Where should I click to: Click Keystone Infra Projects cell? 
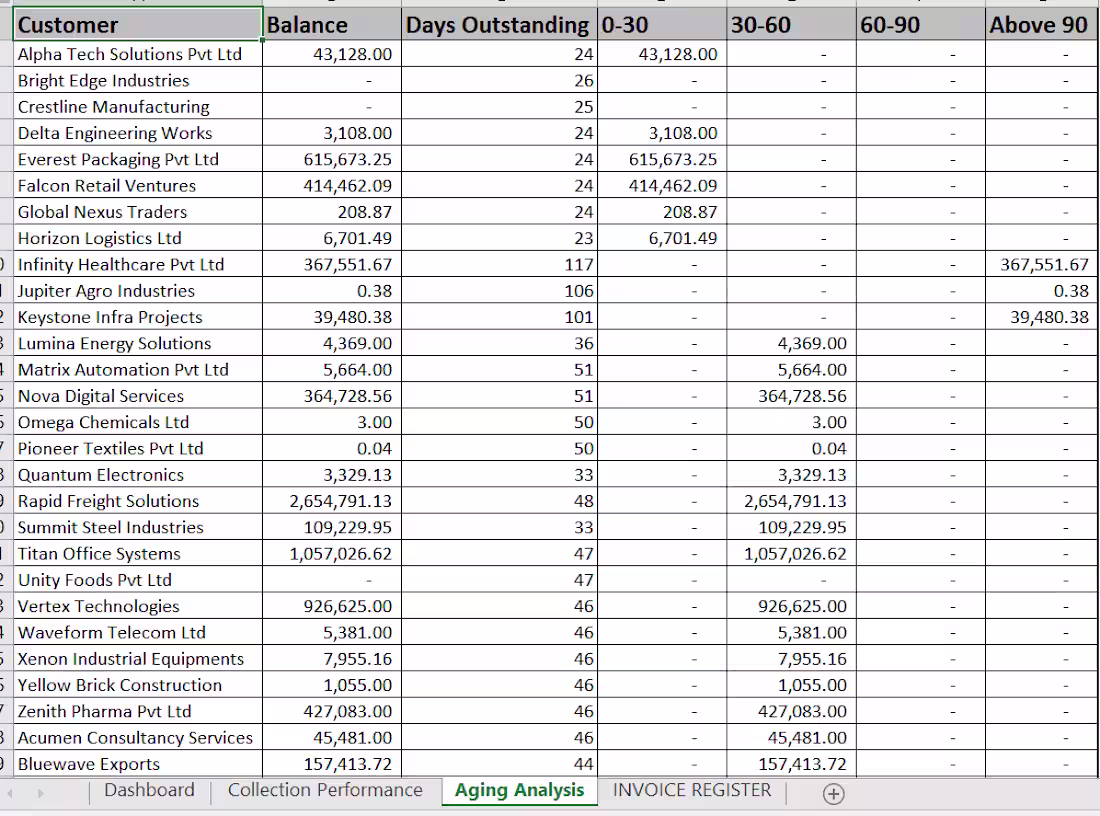[x=138, y=317]
